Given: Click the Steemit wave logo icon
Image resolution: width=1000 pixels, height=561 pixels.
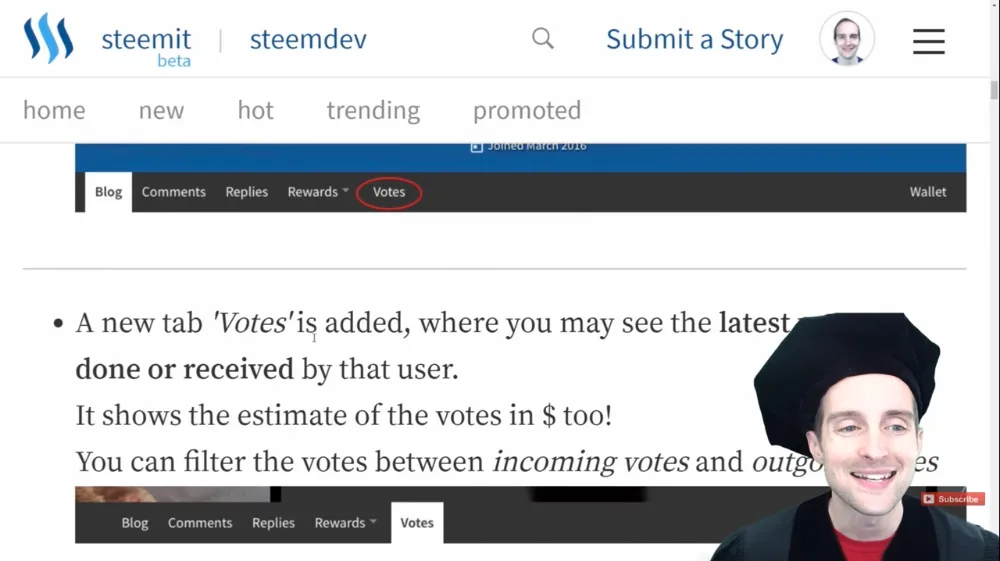Looking at the screenshot, I should pyautogui.click(x=49, y=39).
